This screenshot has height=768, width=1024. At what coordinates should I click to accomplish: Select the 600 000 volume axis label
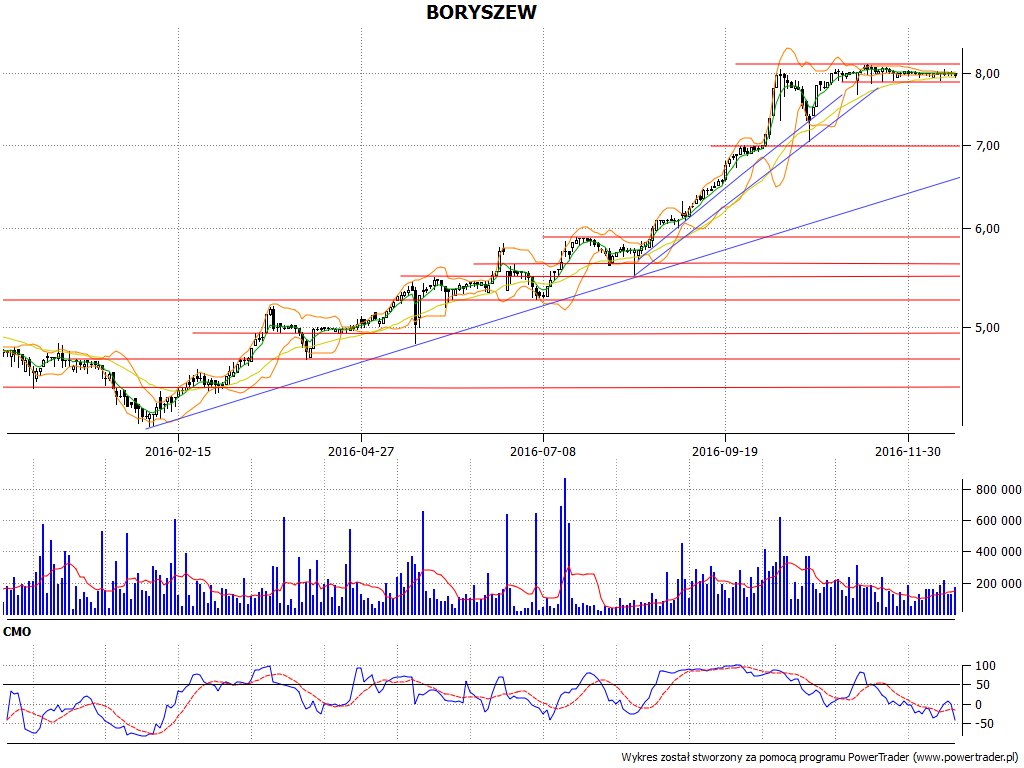(x=998, y=520)
